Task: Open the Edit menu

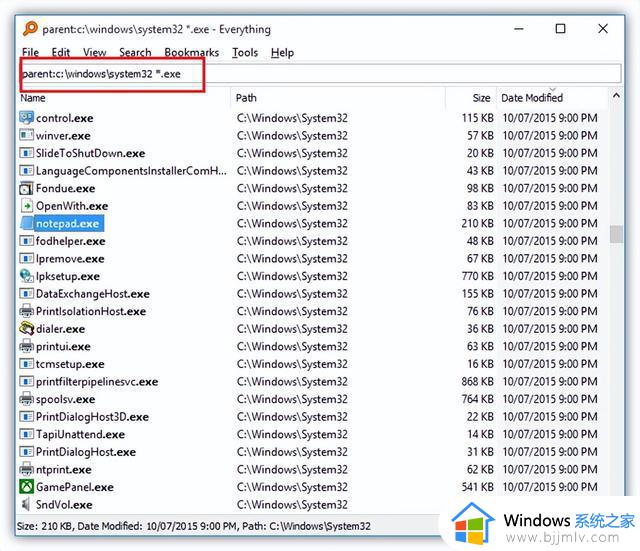Action: [x=60, y=52]
